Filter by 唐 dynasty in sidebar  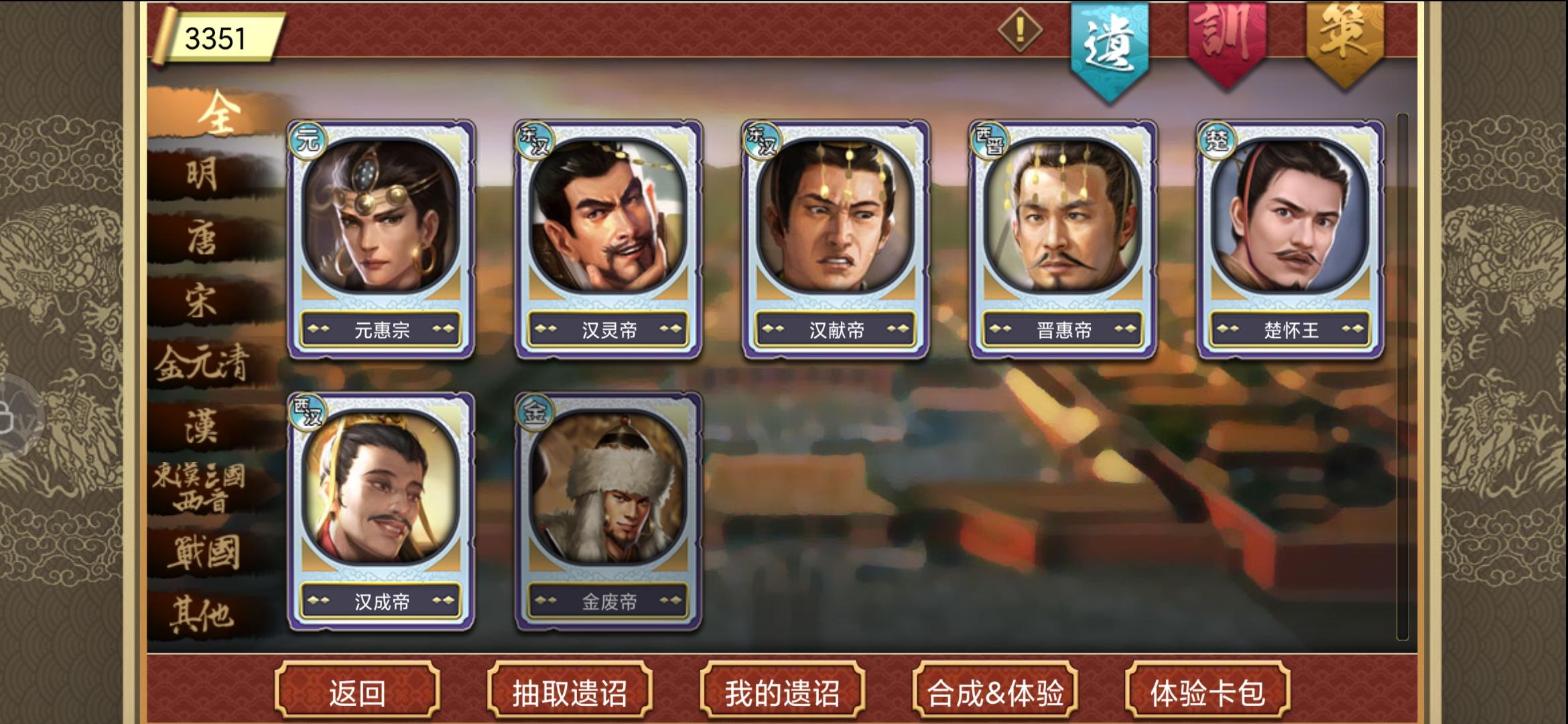coord(202,238)
